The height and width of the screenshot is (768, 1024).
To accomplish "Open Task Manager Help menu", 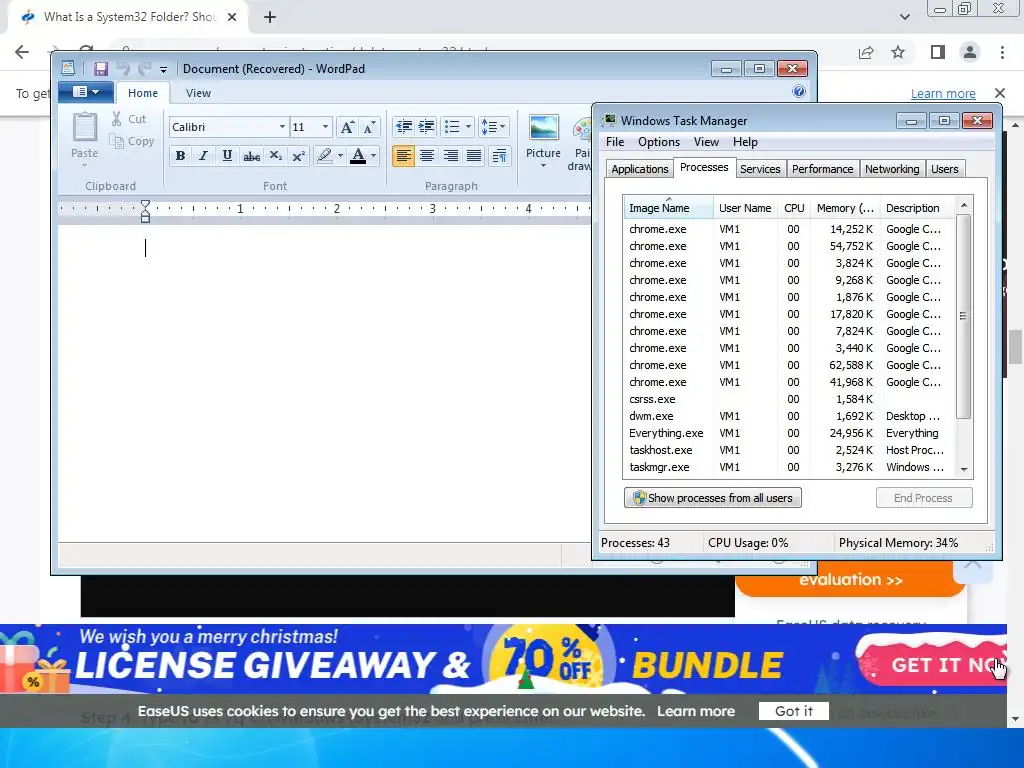I will point(745,142).
